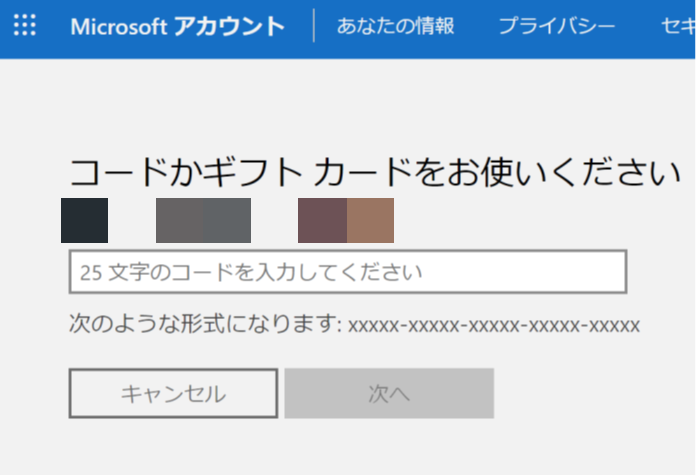The height and width of the screenshot is (476, 696).
Task: Click the 25 文字のコード input field
Action: coord(348,272)
